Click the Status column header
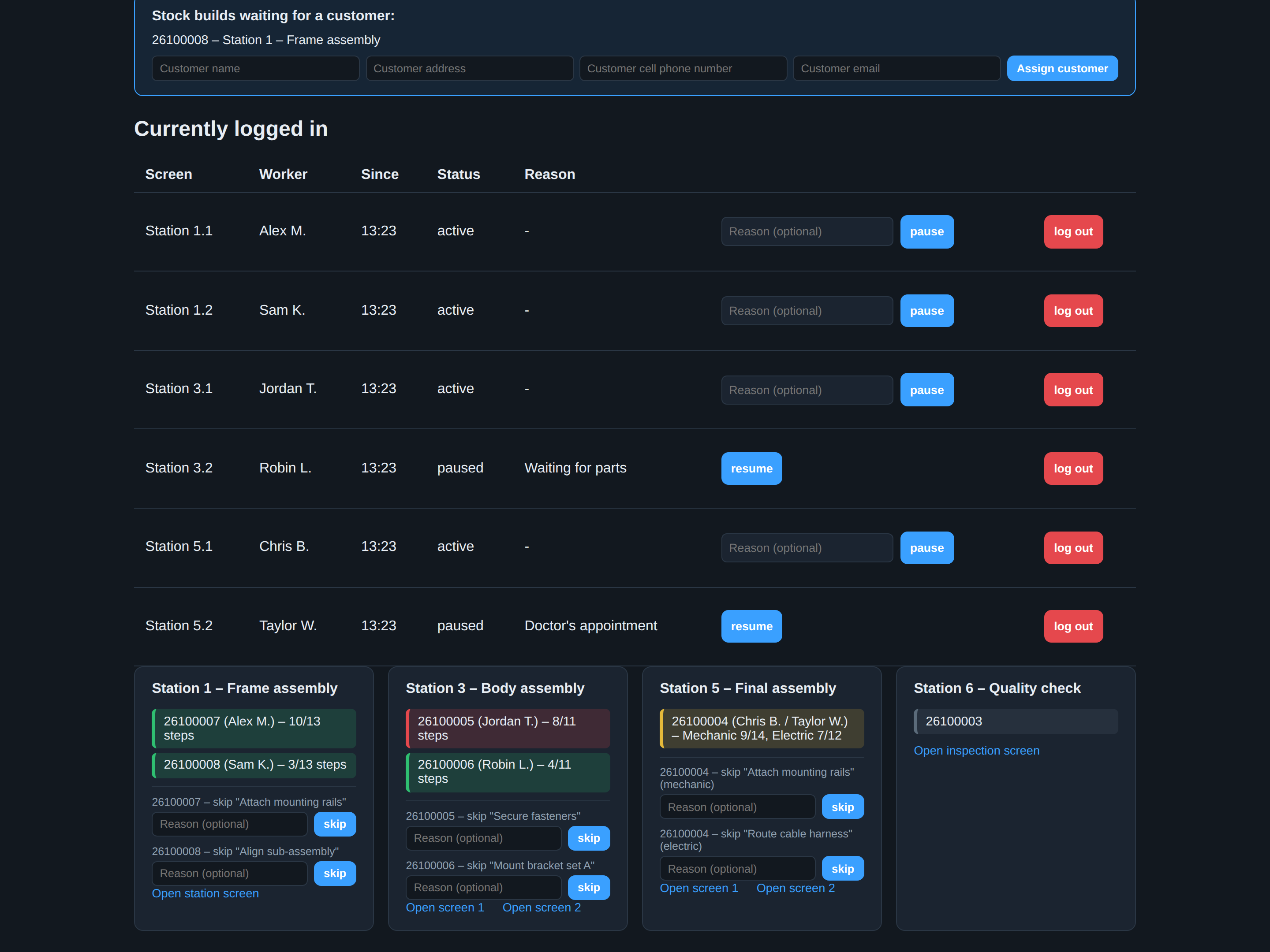Screen dimensions: 1270x952 459,175
